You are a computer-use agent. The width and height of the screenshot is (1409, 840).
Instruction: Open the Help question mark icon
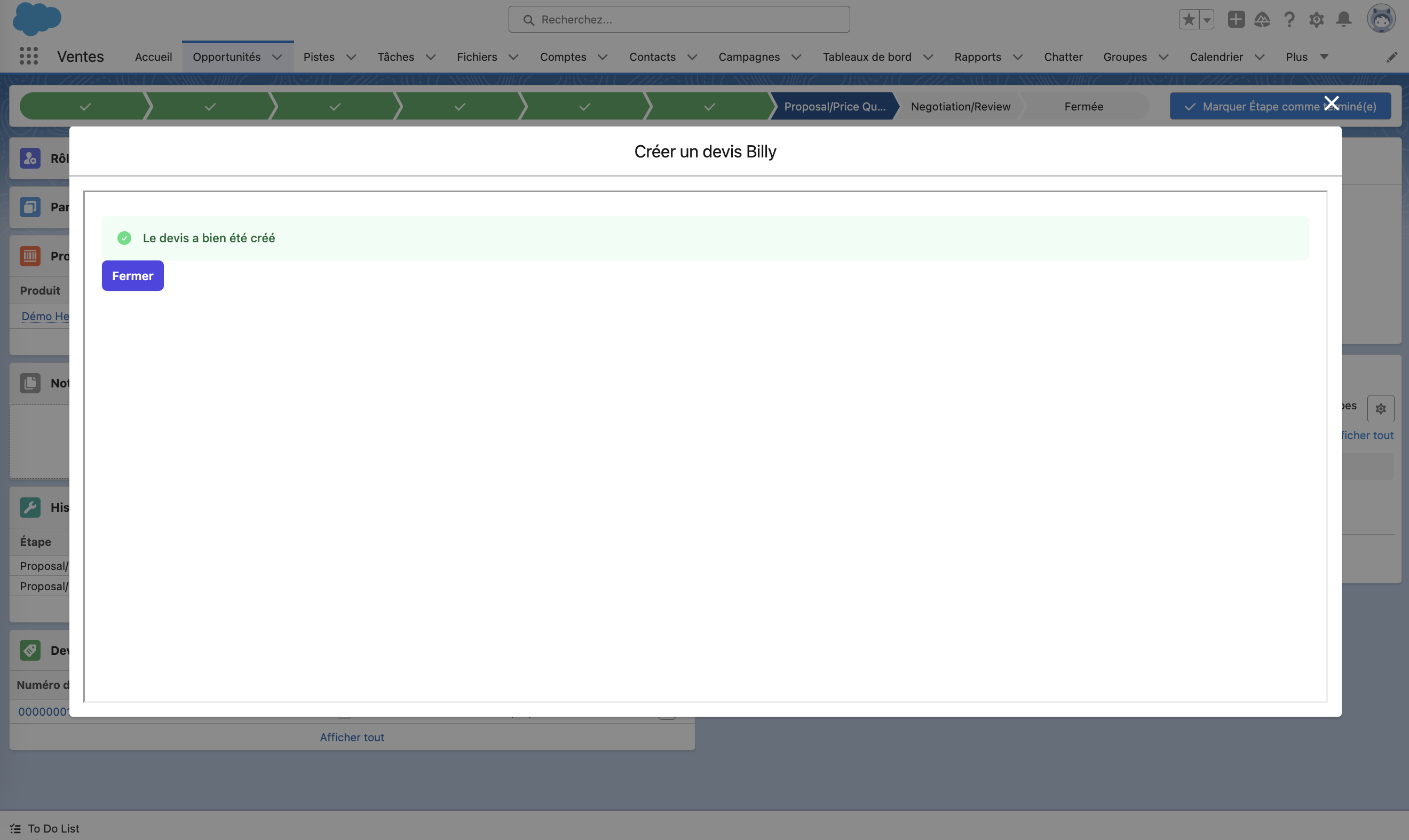[x=1289, y=19]
